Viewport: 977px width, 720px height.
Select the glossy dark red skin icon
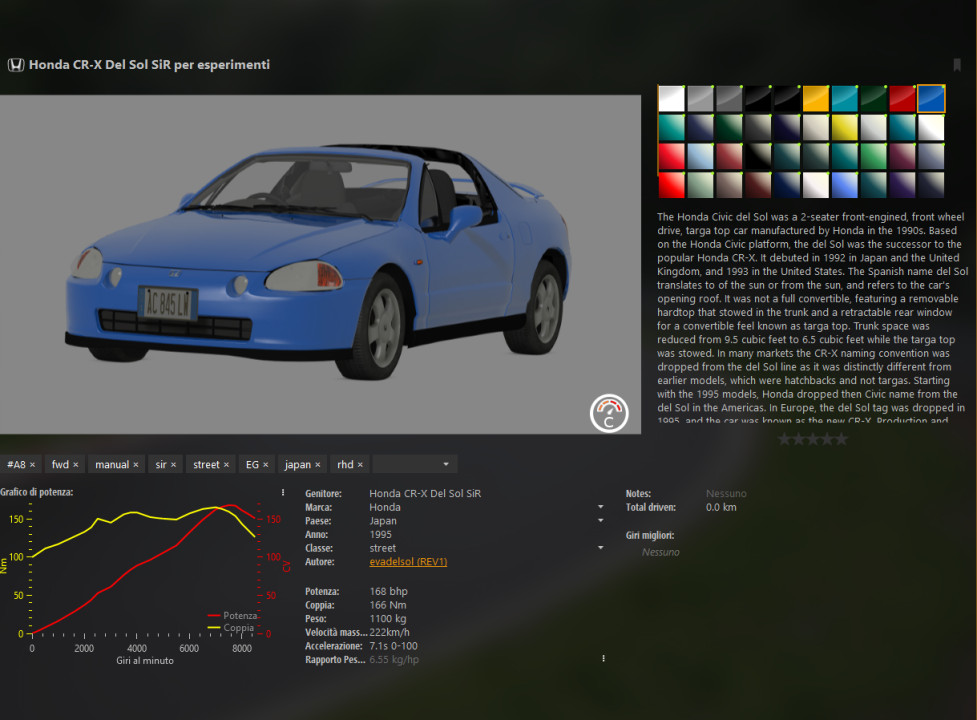pos(902,99)
